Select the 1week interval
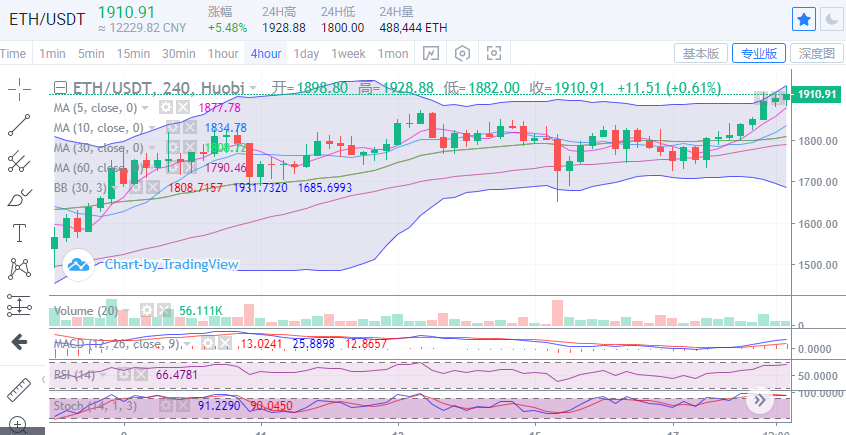Image resolution: width=846 pixels, height=435 pixels. [x=348, y=53]
